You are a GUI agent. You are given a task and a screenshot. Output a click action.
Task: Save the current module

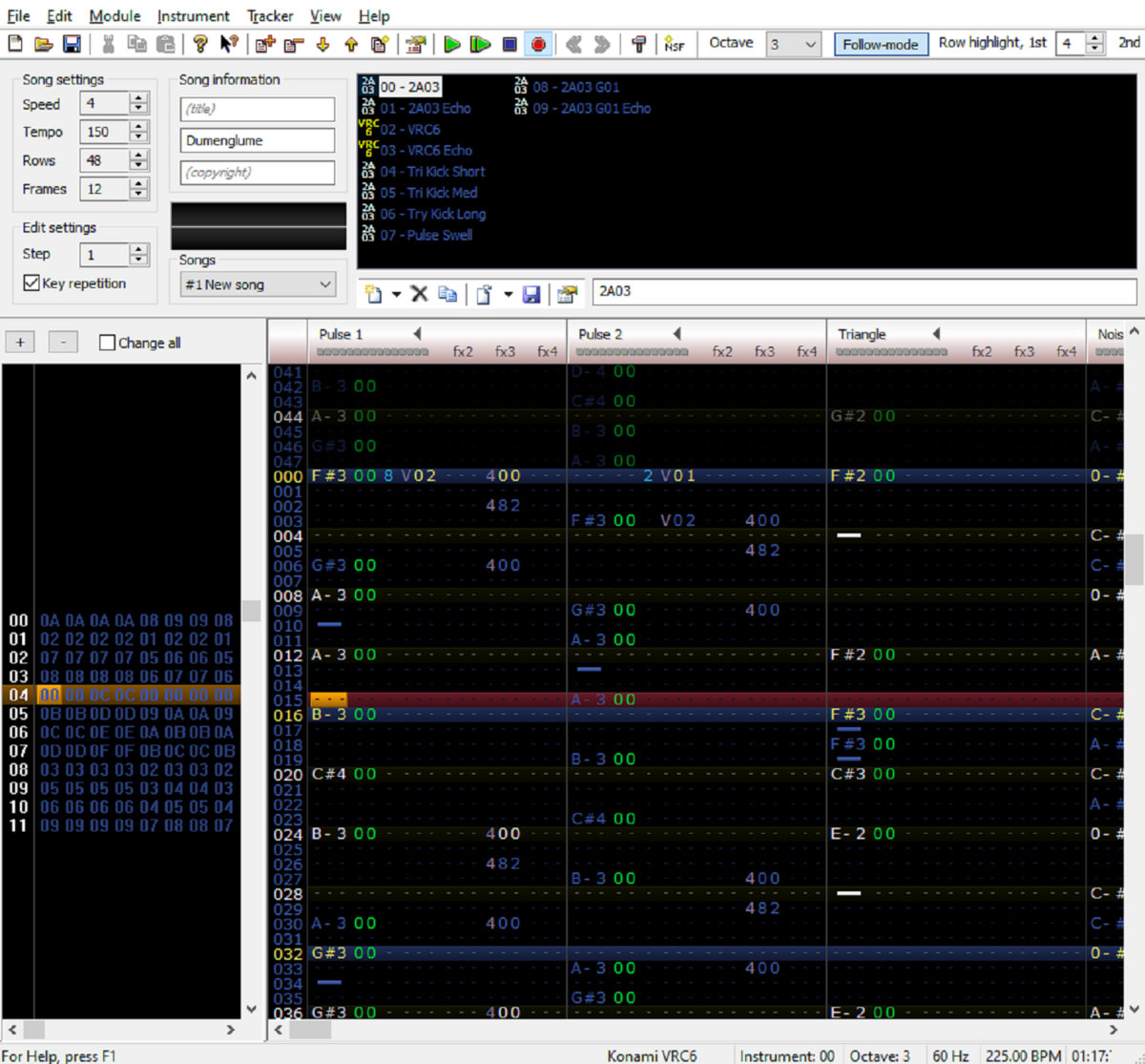point(72,44)
